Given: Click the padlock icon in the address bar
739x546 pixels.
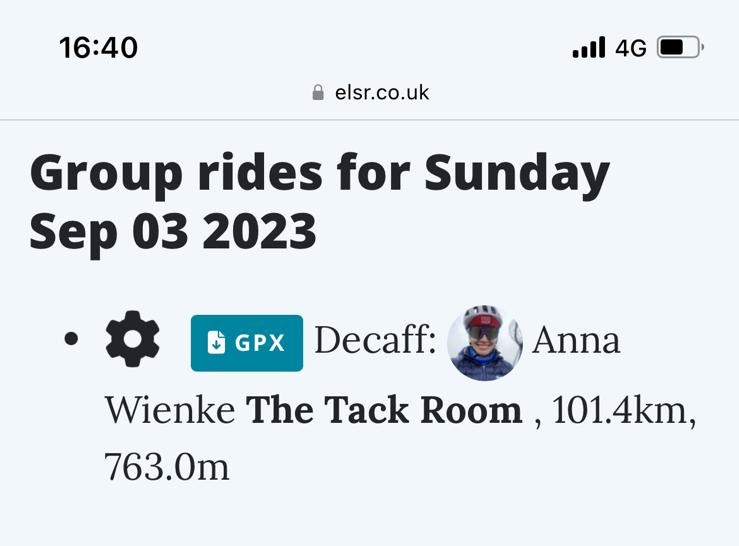Looking at the screenshot, I should click(x=318, y=92).
